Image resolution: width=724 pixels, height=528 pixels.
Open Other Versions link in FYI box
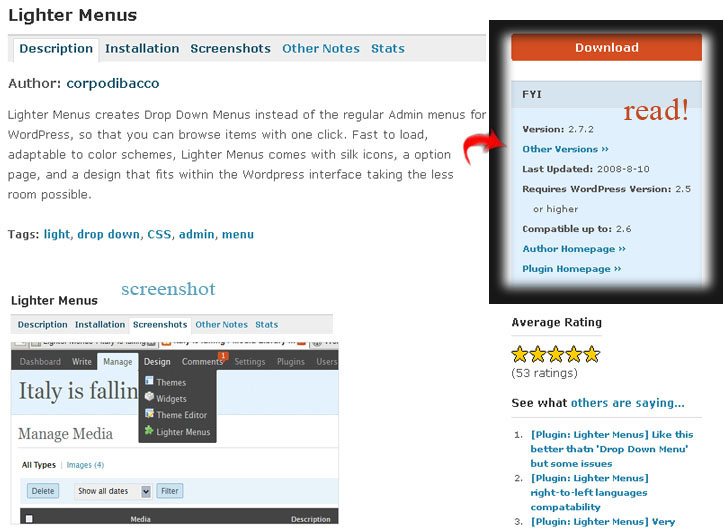coord(566,149)
